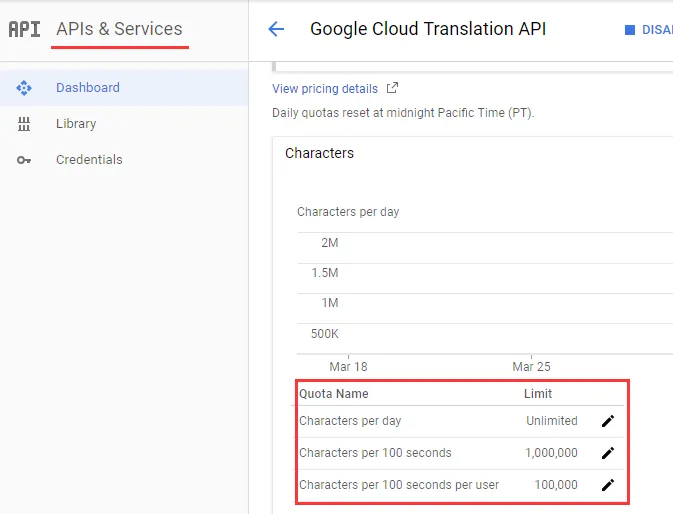This screenshot has height=514, width=673.
Task: Go back using the left arrow
Action: pos(277,29)
